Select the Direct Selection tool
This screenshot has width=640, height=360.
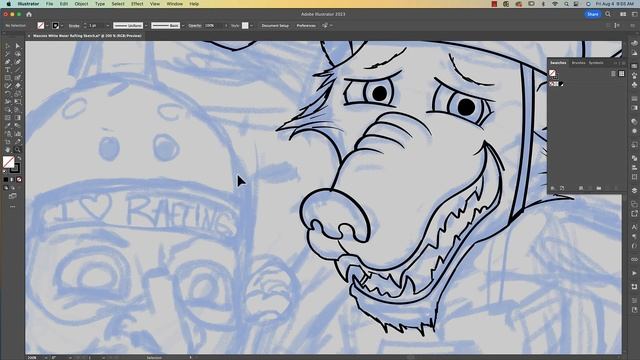pos(18,46)
